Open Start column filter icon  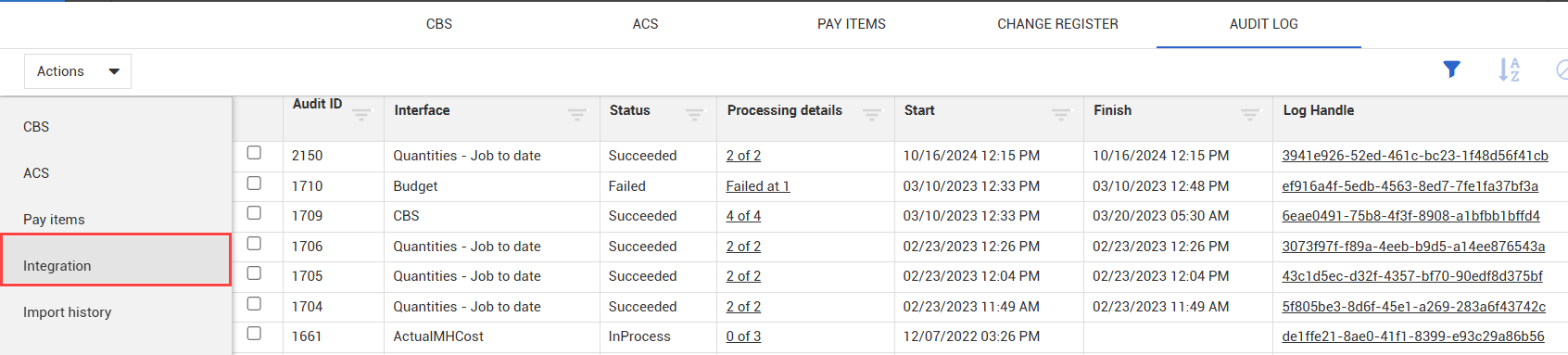click(1061, 114)
